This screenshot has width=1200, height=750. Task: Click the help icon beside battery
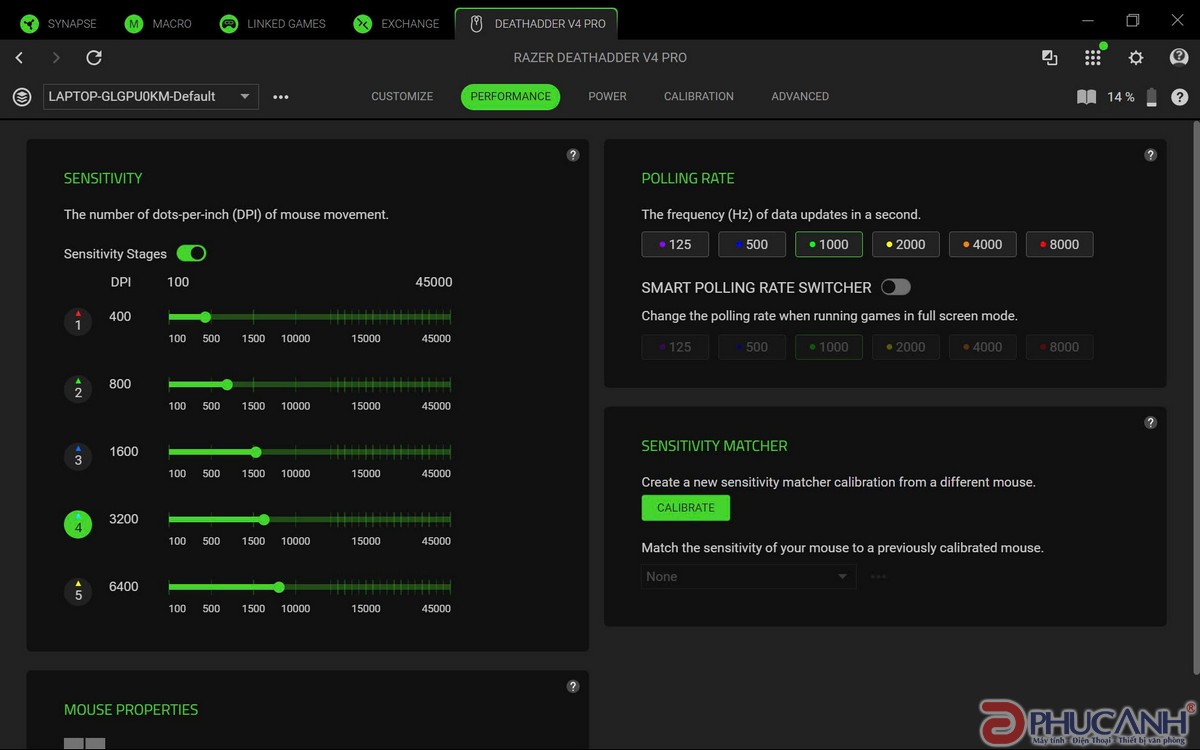click(x=1180, y=97)
